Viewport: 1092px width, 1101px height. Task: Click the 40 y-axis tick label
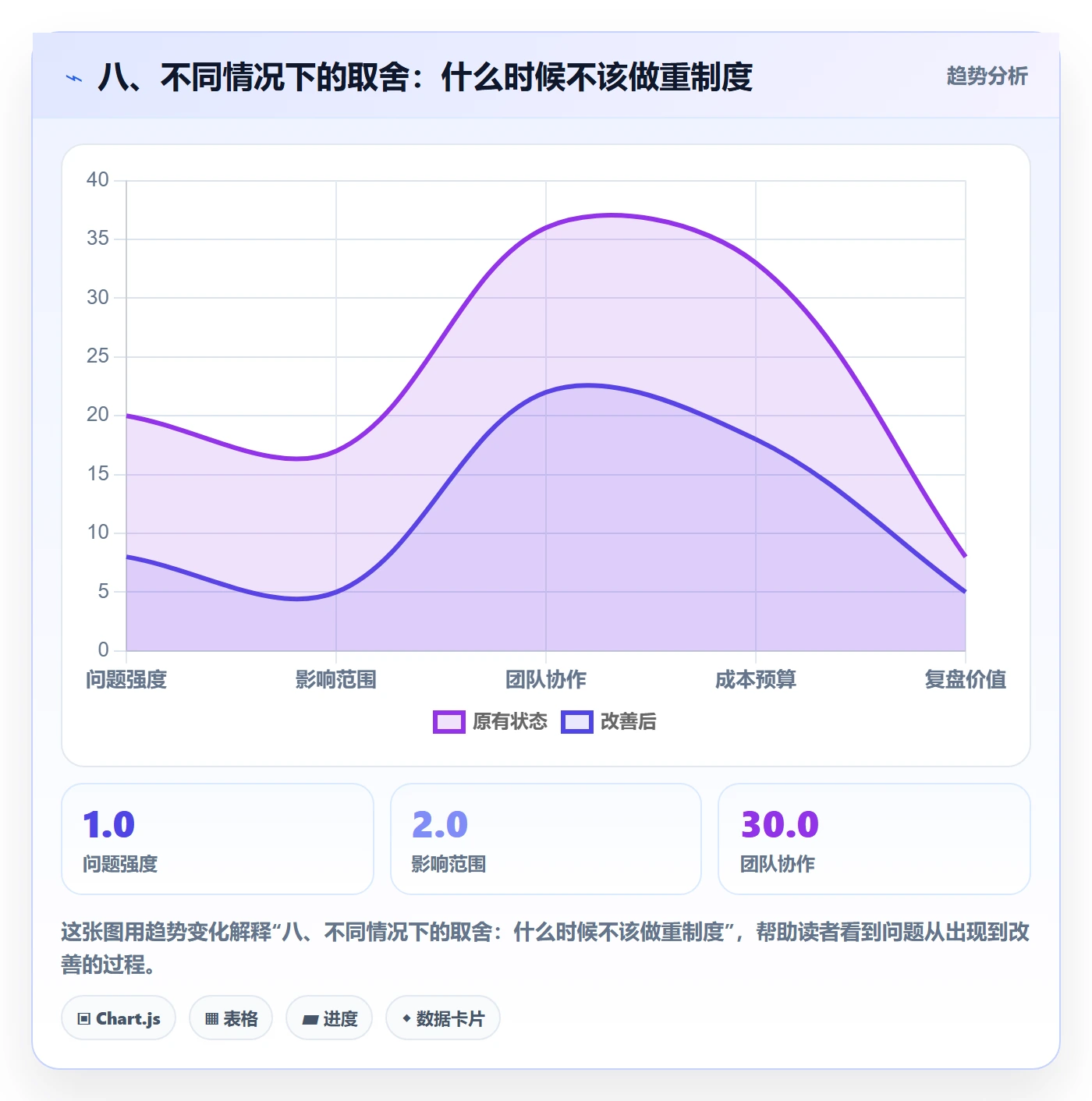tap(97, 180)
